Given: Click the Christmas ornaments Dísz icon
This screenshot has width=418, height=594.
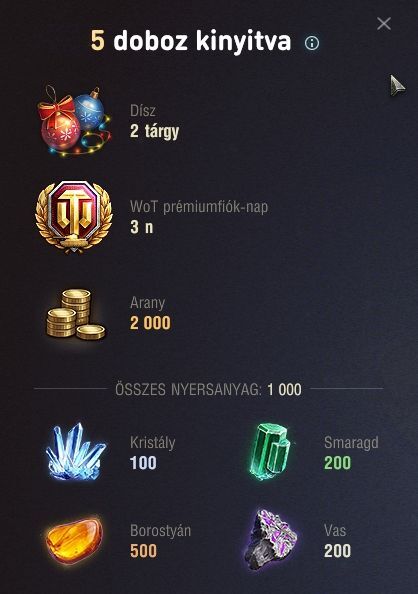Looking at the screenshot, I should click(74, 120).
